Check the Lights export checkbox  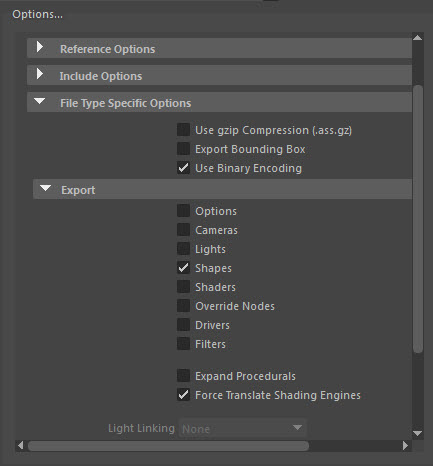coord(183,249)
